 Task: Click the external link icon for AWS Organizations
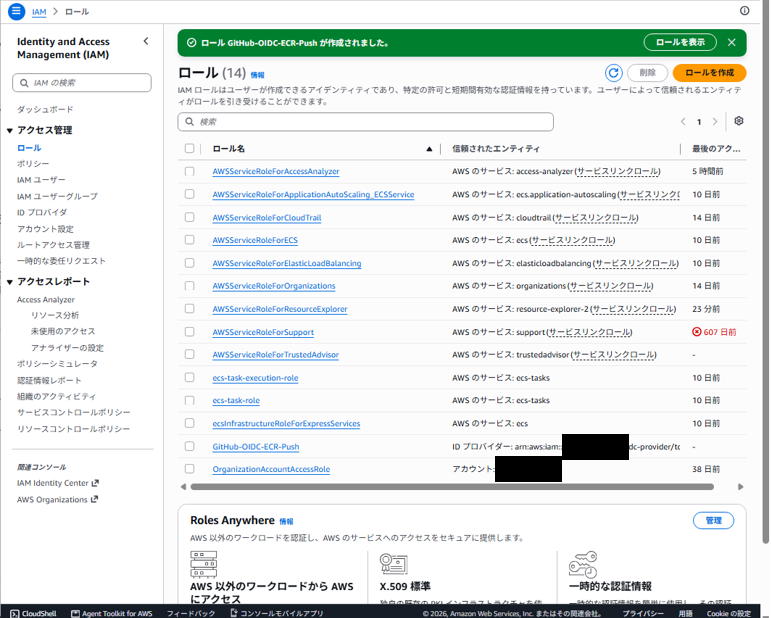pos(94,499)
